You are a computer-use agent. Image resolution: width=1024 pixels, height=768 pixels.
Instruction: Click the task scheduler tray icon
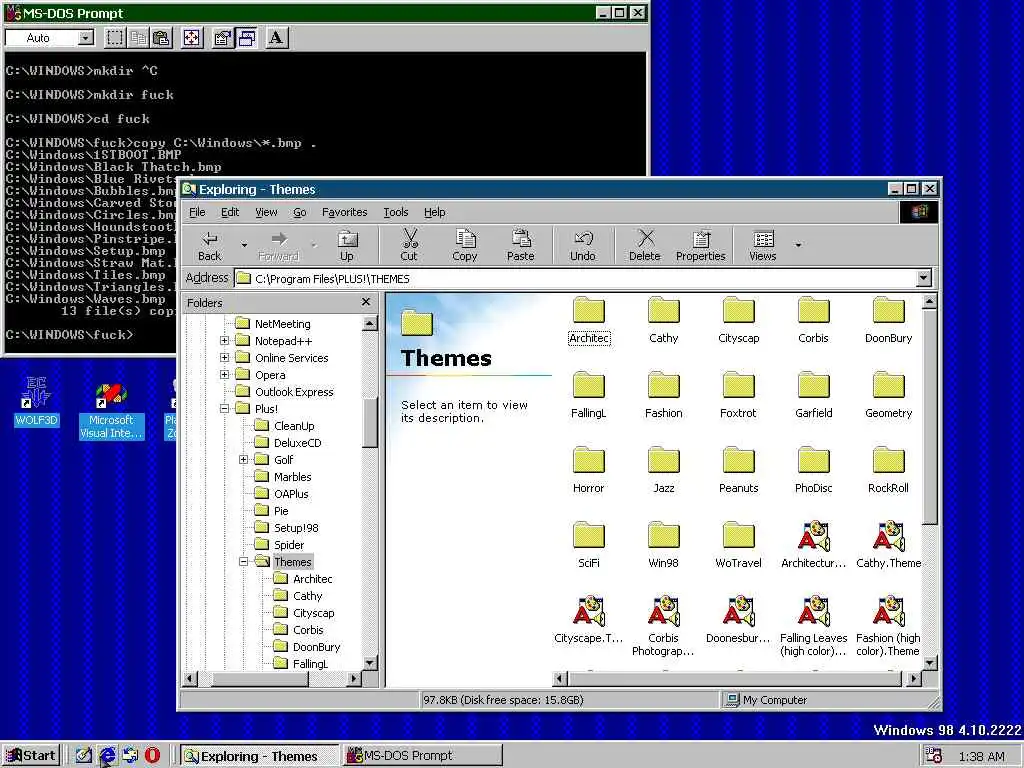(x=933, y=756)
